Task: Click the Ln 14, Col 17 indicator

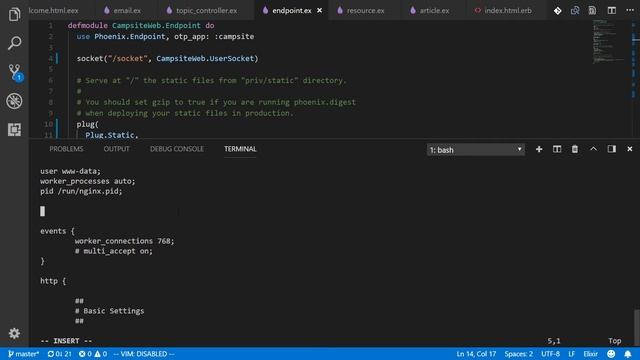Action: pos(476,354)
